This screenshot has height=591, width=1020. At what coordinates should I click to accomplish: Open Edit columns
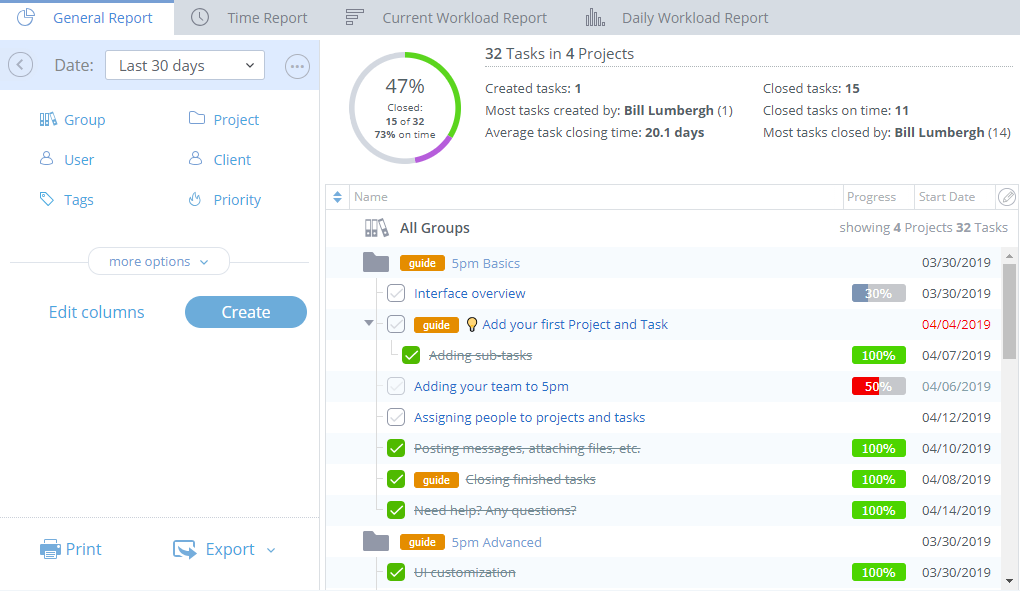click(96, 312)
